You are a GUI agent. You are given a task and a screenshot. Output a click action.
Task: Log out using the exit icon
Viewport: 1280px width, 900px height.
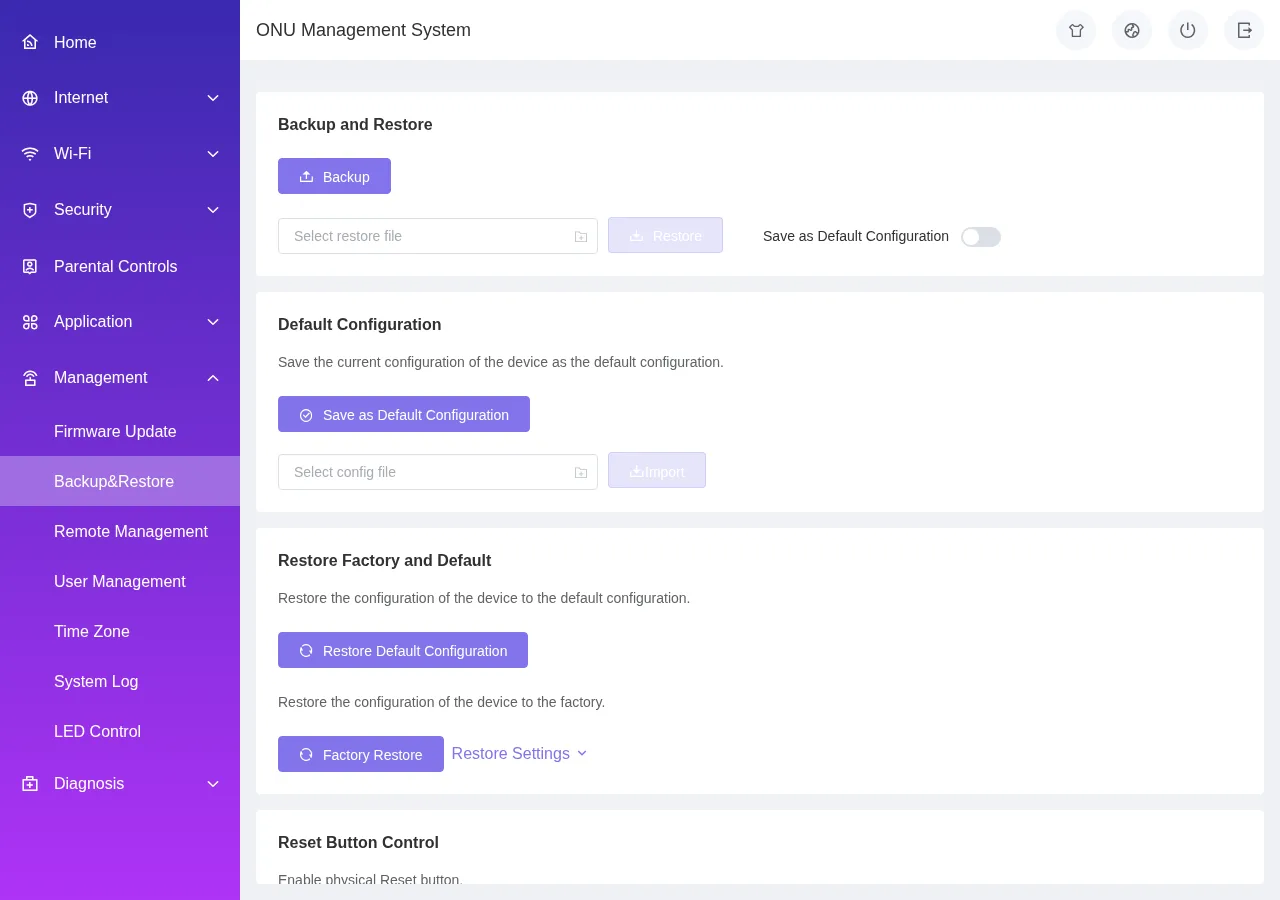point(1244,30)
